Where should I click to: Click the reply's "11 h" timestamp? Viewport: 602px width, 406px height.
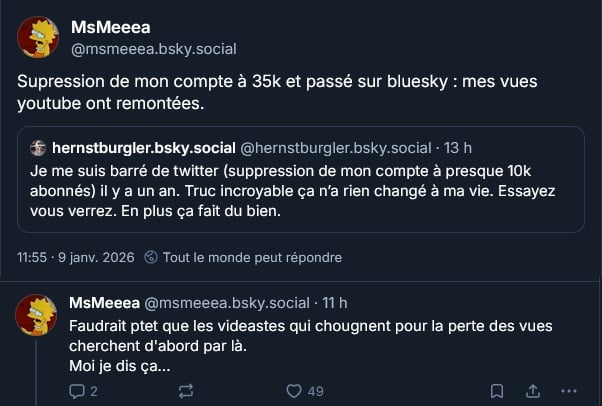(x=333, y=303)
